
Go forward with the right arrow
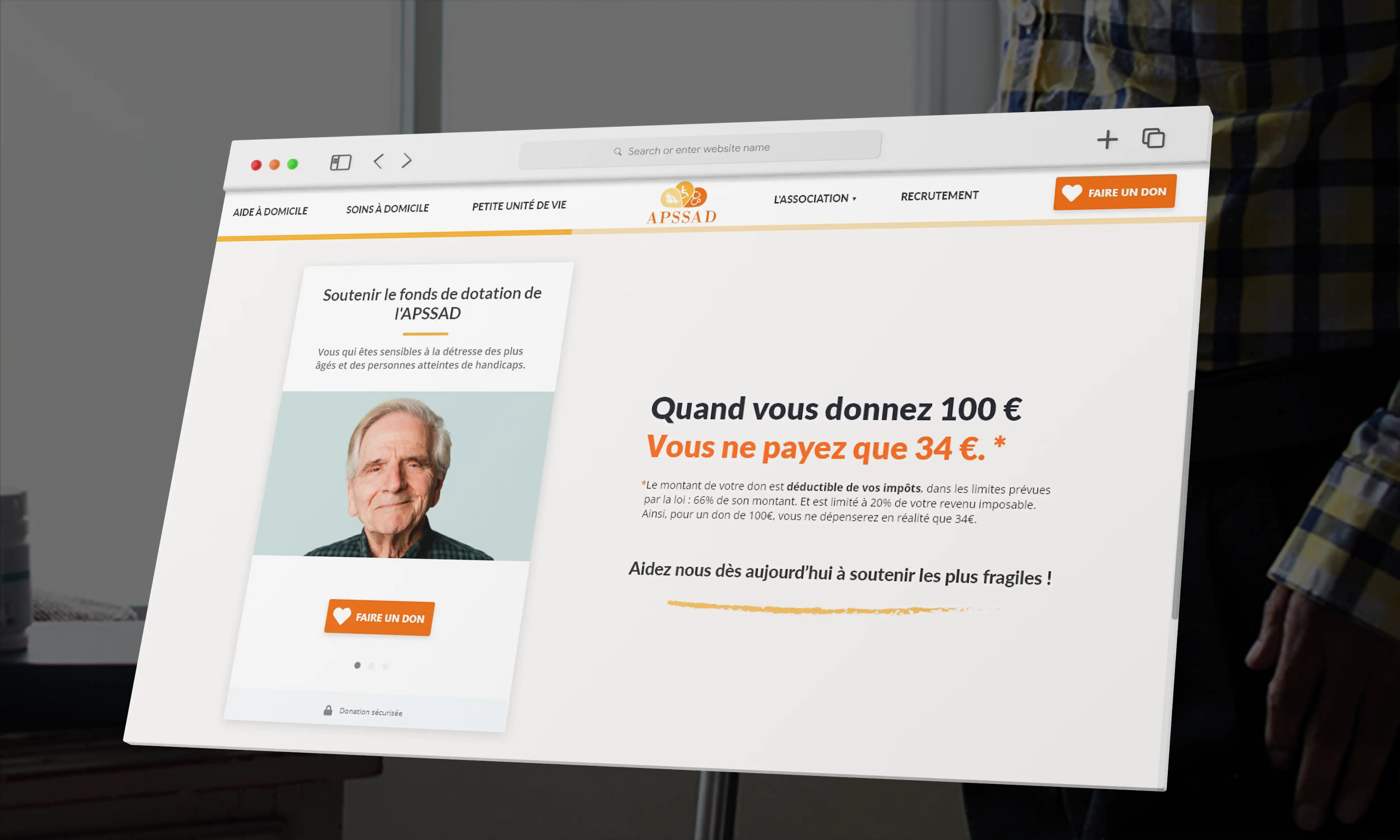coord(407,160)
